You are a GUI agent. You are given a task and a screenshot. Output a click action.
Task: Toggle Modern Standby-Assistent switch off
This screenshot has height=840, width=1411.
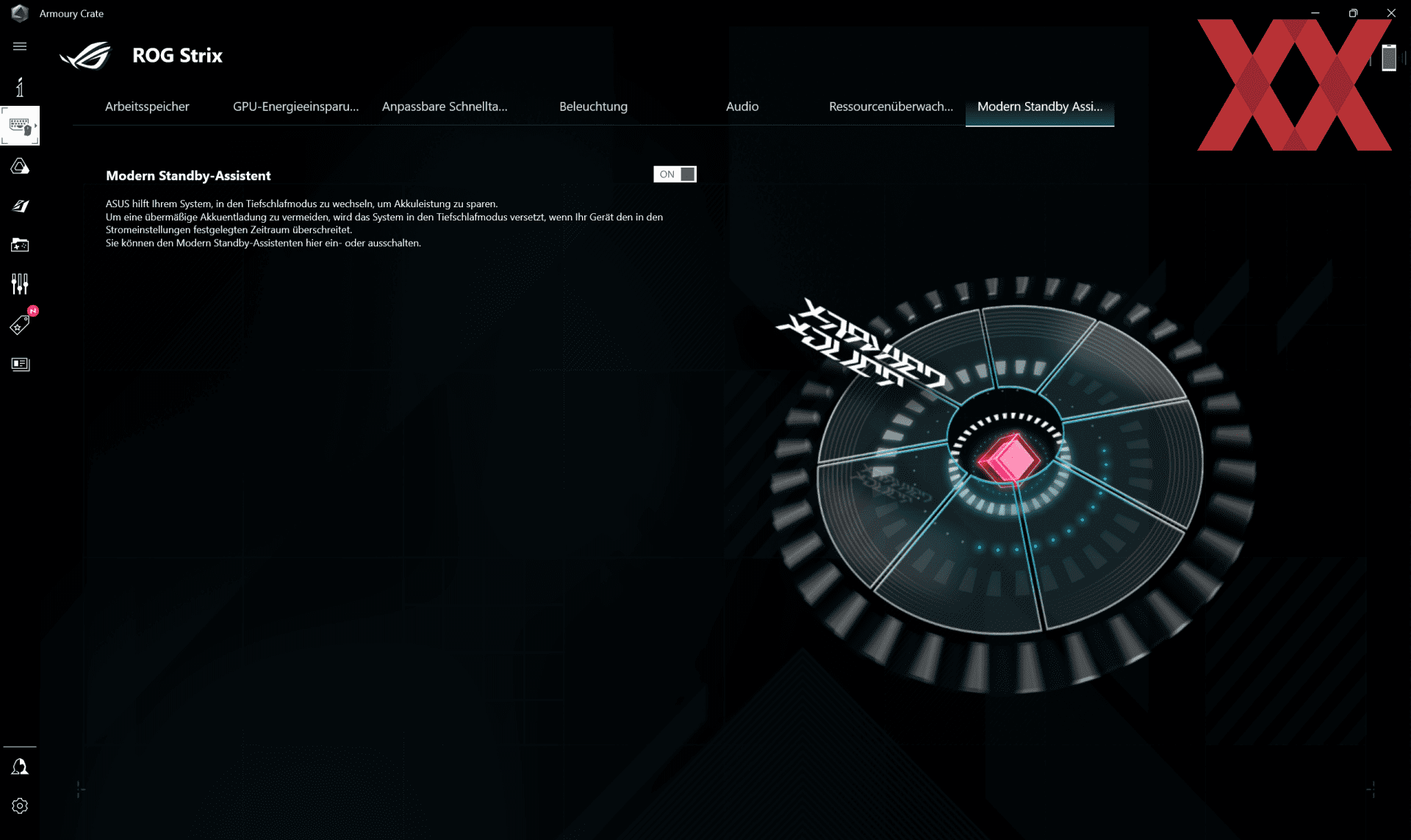click(x=675, y=174)
